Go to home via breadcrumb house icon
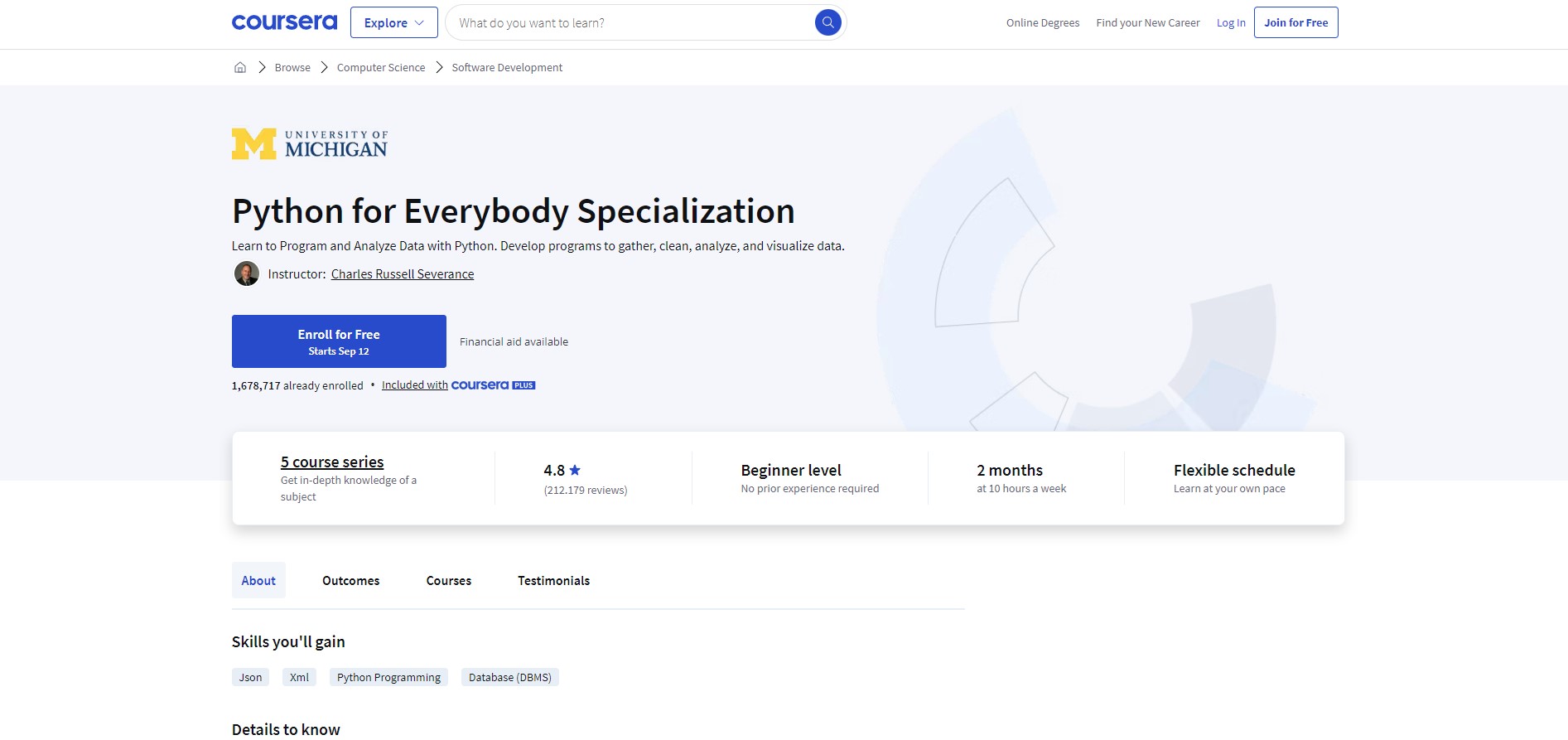Screen dimensions: 1568x740 pos(240,68)
